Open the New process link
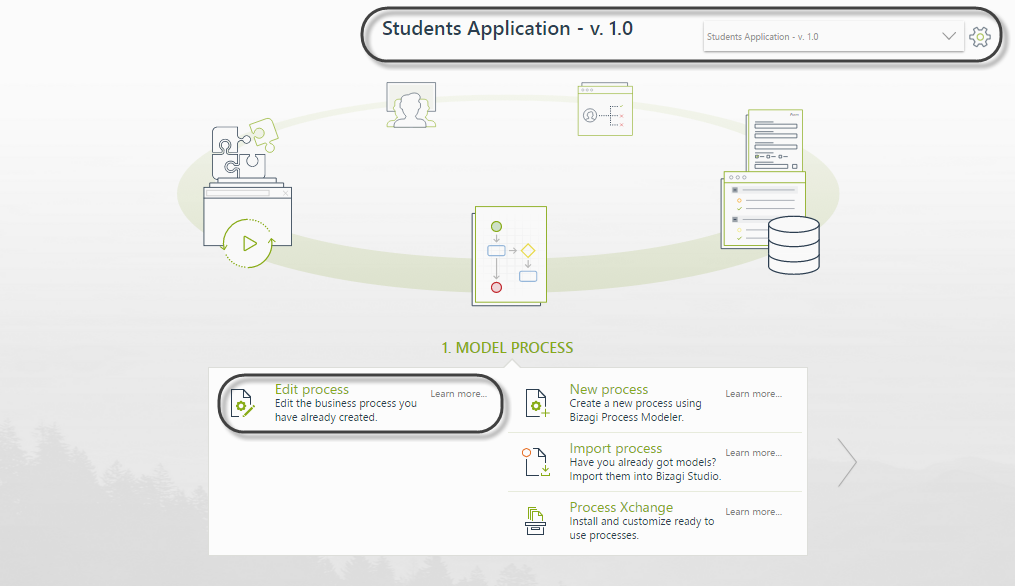 [x=608, y=389]
